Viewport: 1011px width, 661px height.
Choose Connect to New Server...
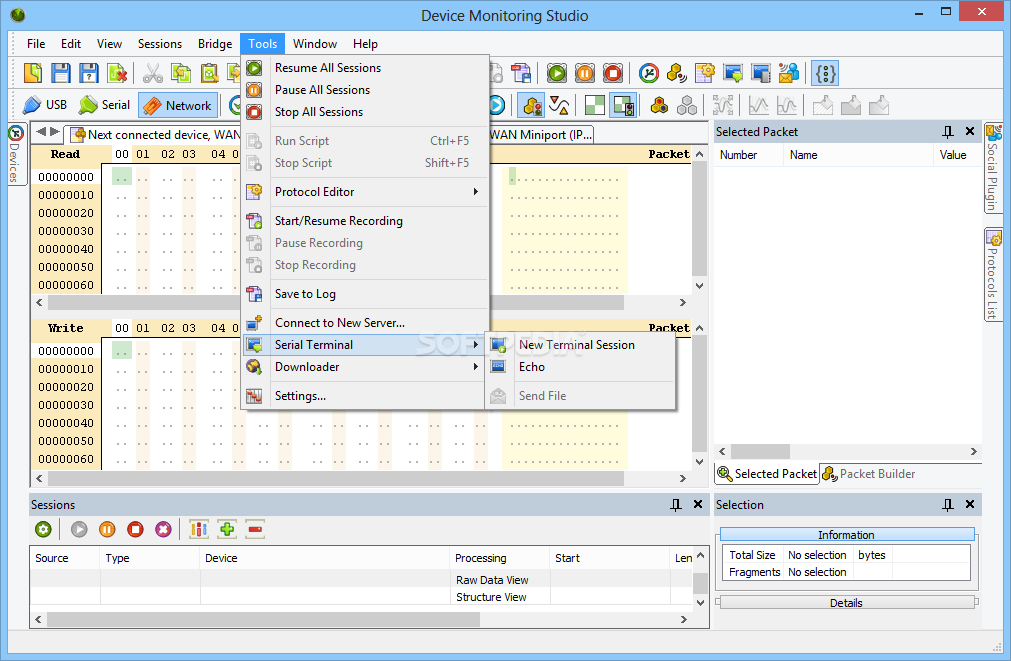point(365,322)
